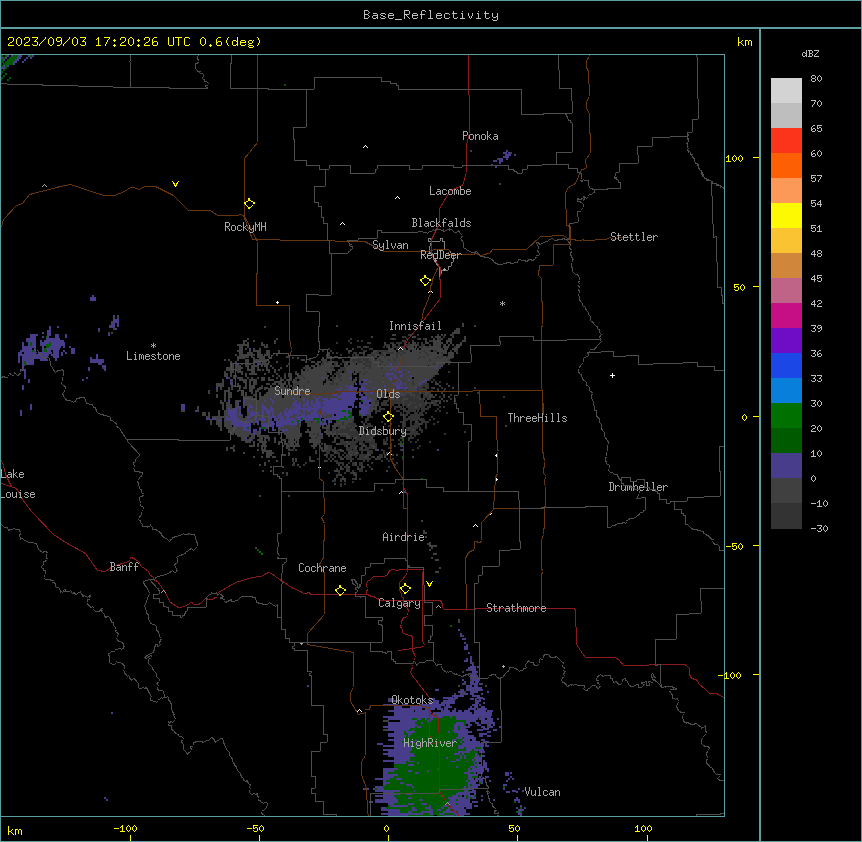
Task: Click the blue 36 dBZ legend swatch
Action: [x=786, y=365]
